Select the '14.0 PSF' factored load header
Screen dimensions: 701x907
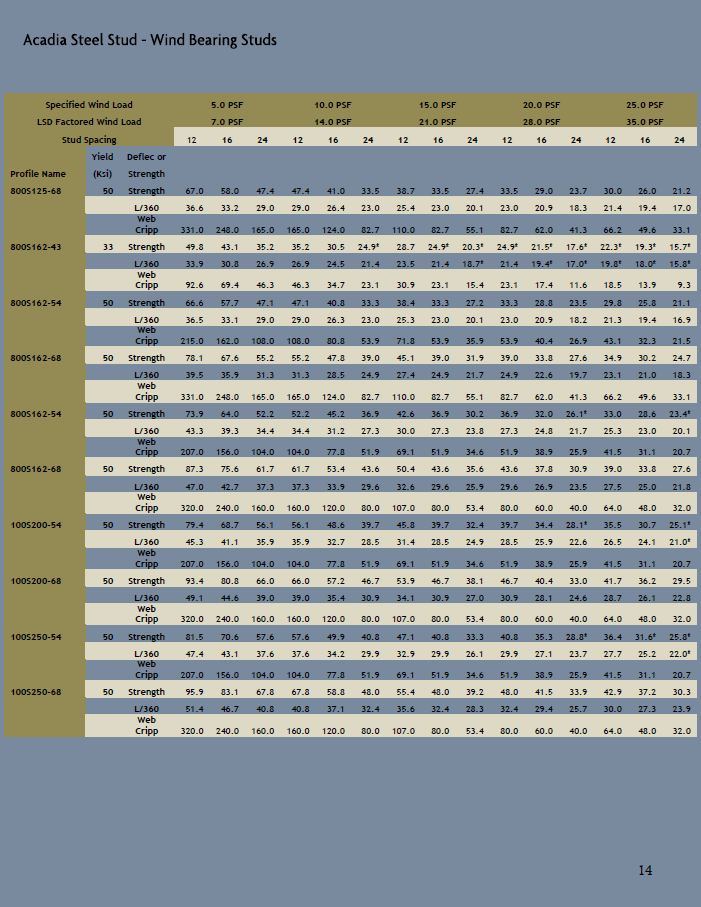[x=333, y=122]
